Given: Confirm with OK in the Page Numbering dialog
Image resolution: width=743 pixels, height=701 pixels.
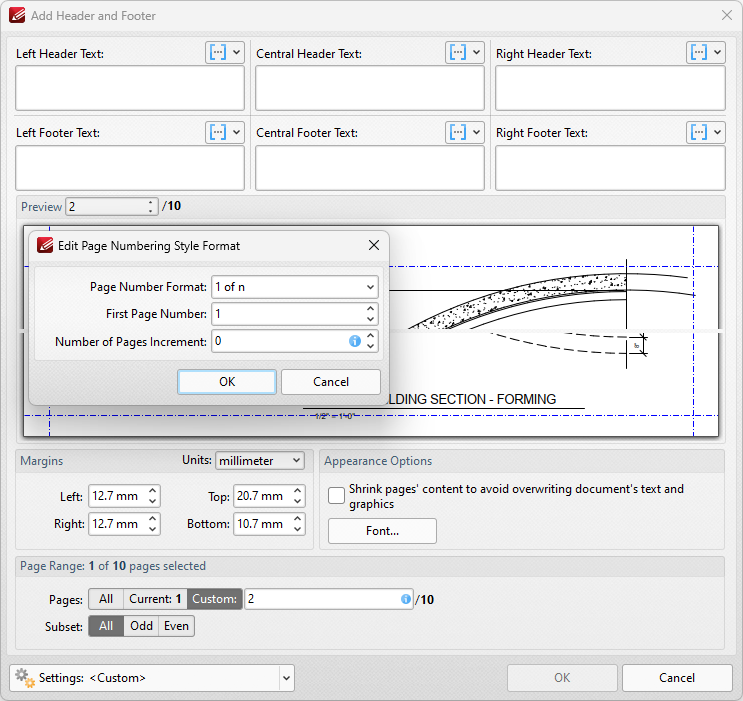Looking at the screenshot, I should pos(227,382).
